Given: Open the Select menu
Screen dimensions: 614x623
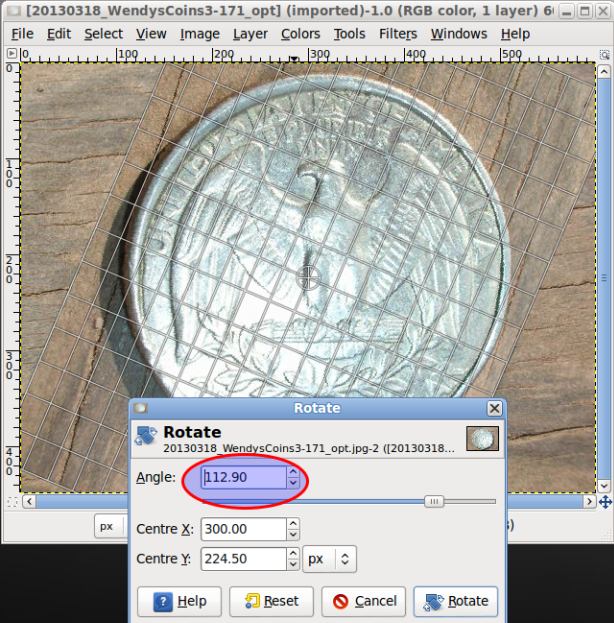Looking at the screenshot, I should [103, 34].
